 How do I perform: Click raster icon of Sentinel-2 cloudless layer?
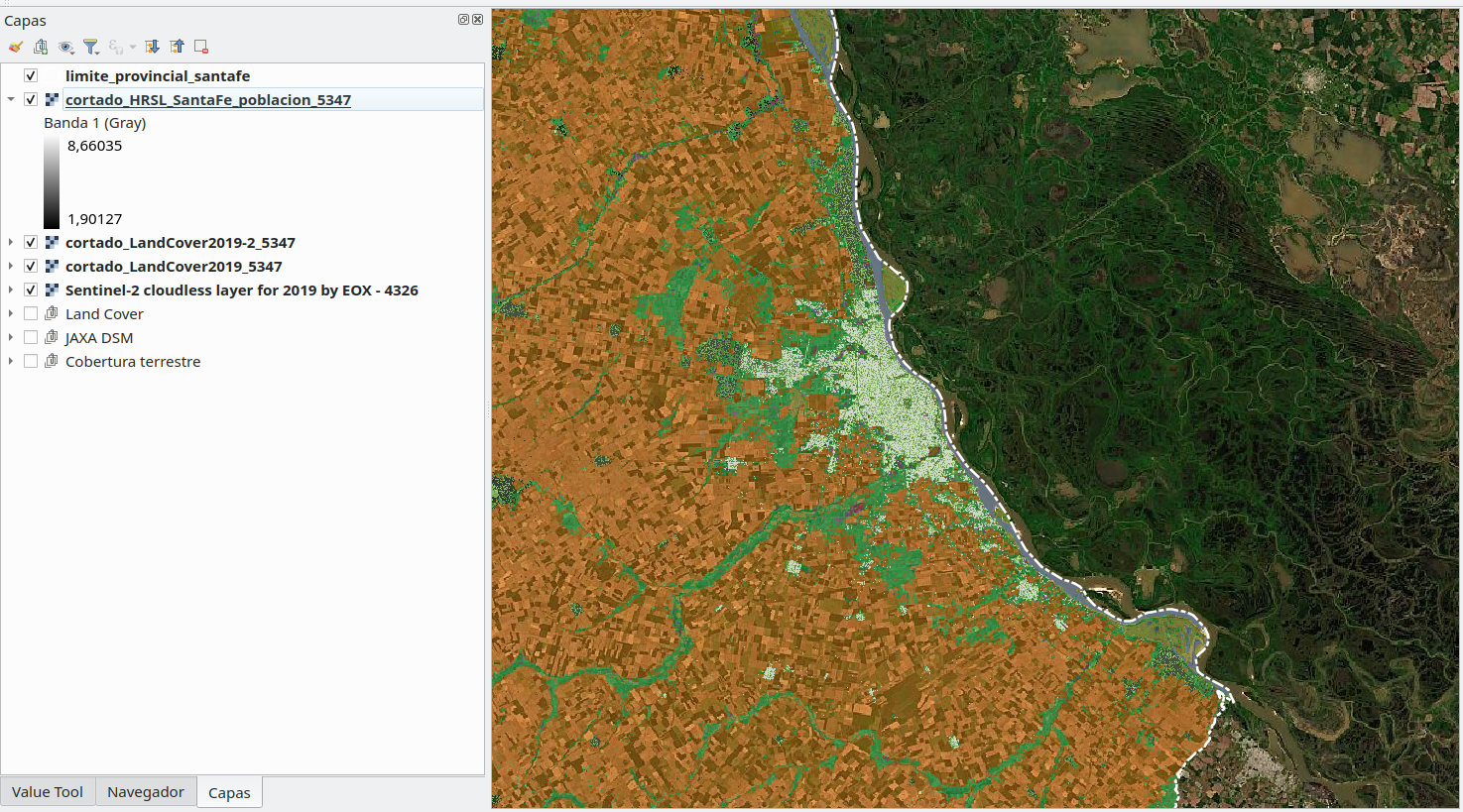click(x=52, y=290)
